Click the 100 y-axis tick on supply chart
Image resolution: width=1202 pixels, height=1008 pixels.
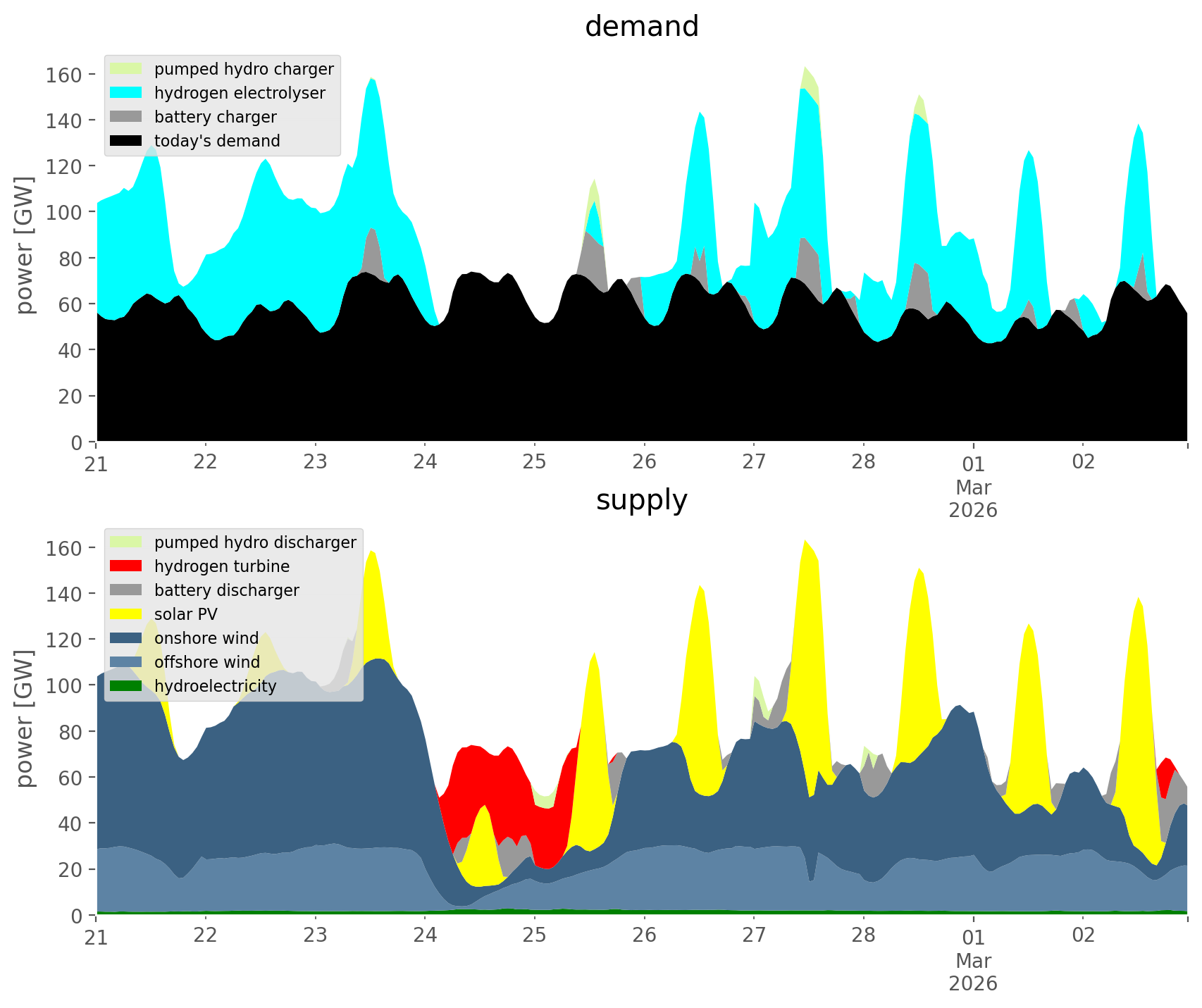point(64,686)
